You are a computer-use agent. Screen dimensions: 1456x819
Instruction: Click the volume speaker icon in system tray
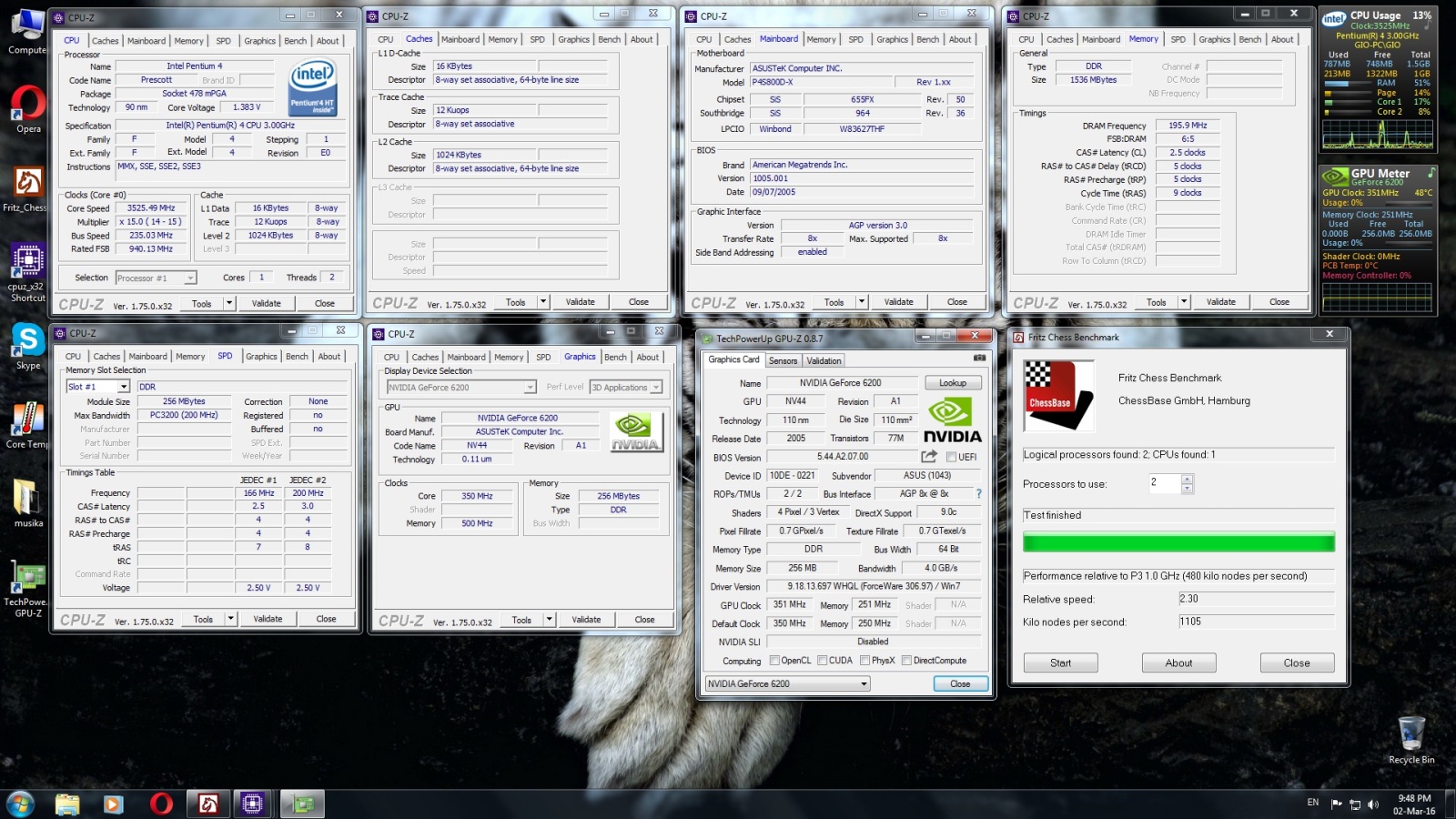pos(1373,804)
